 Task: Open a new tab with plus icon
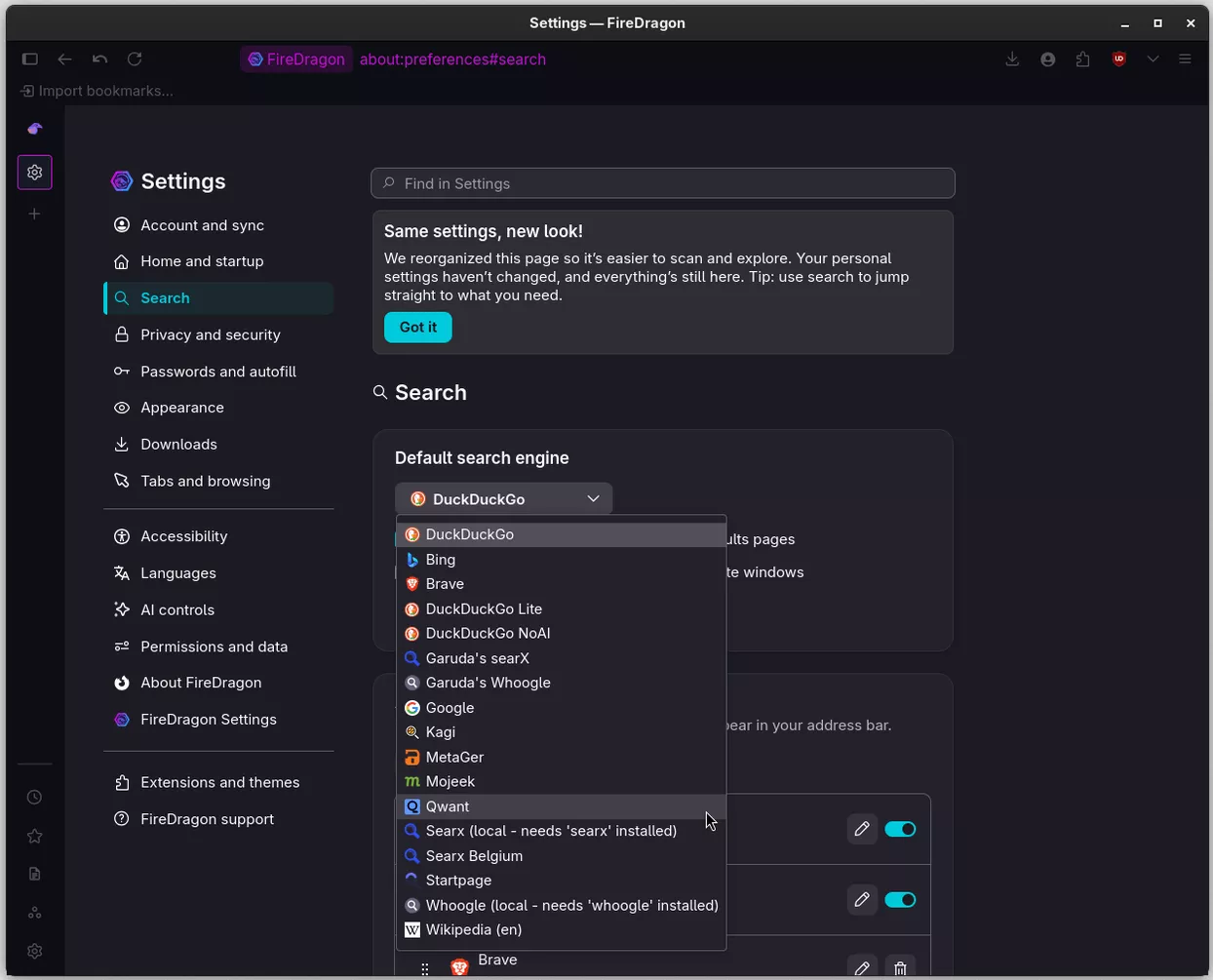pyautogui.click(x=35, y=214)
